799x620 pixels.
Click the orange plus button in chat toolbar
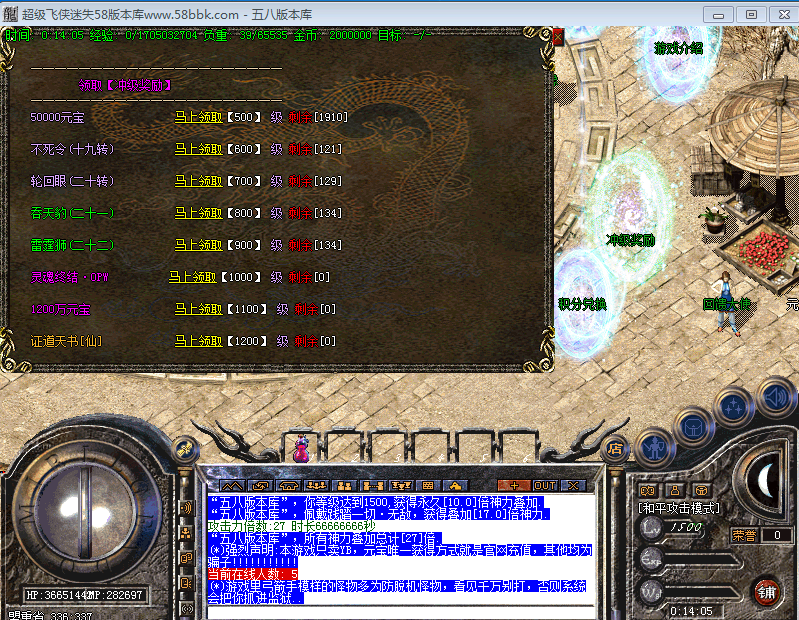[514, 486]
